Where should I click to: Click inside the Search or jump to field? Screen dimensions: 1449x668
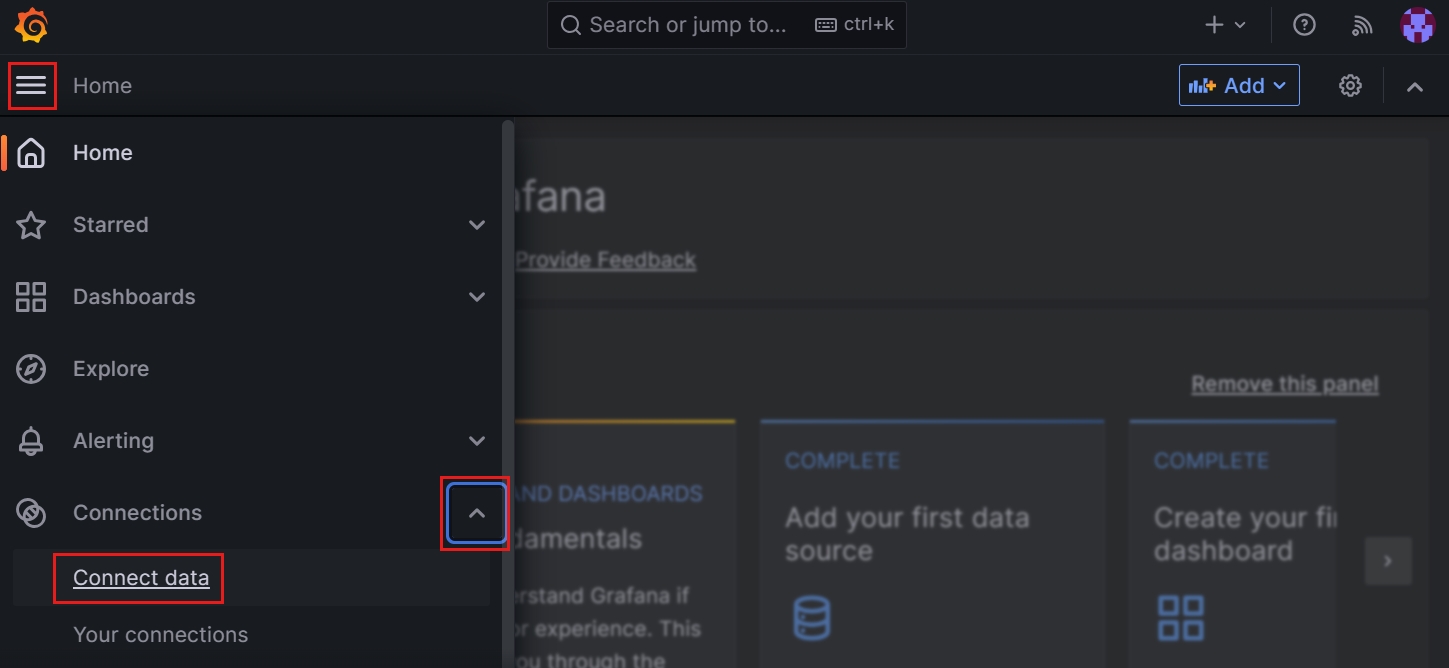coord(700,24)
